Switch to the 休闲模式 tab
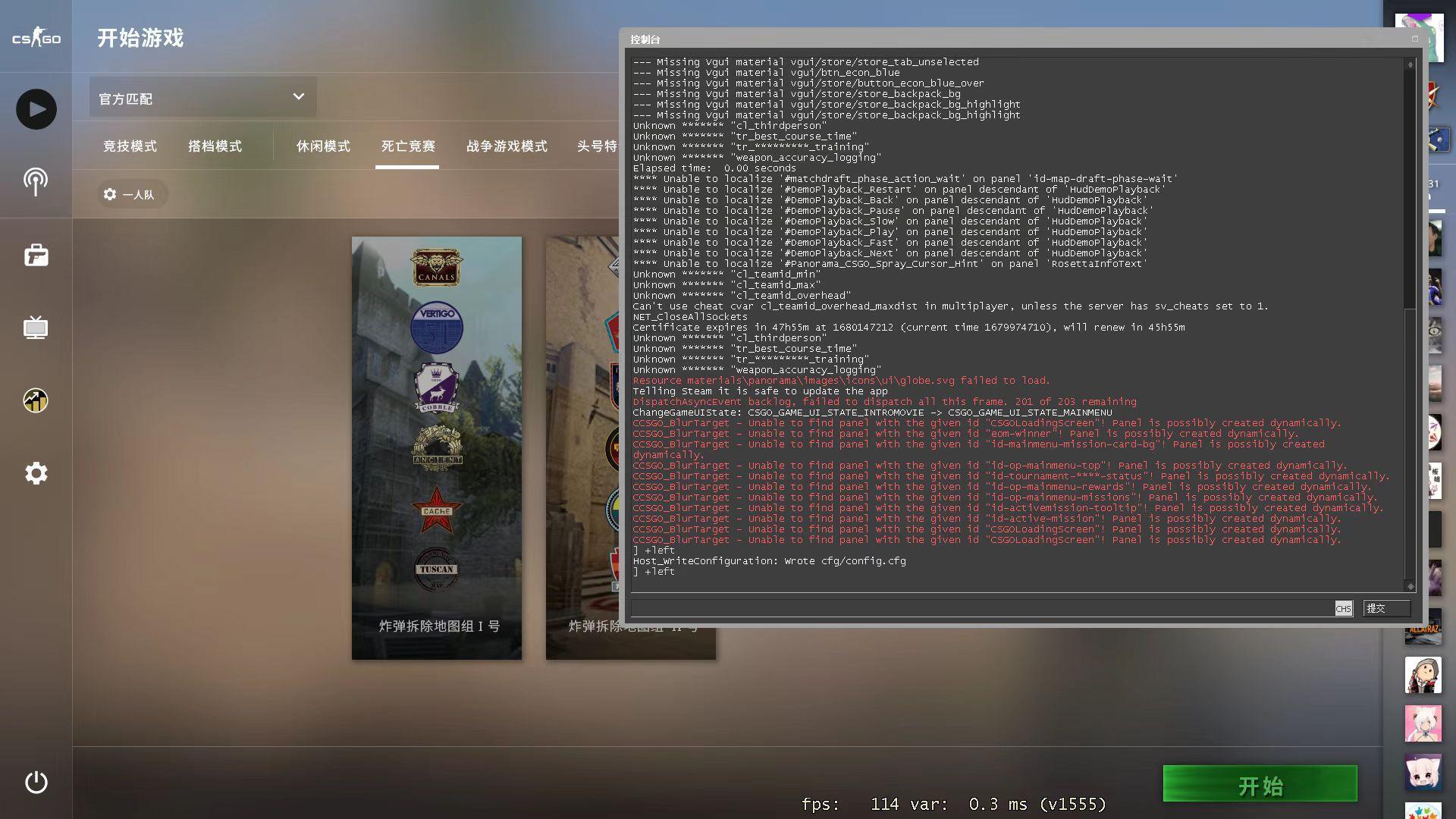Screen dimensions: 1456x819 (x=323, y=146)
